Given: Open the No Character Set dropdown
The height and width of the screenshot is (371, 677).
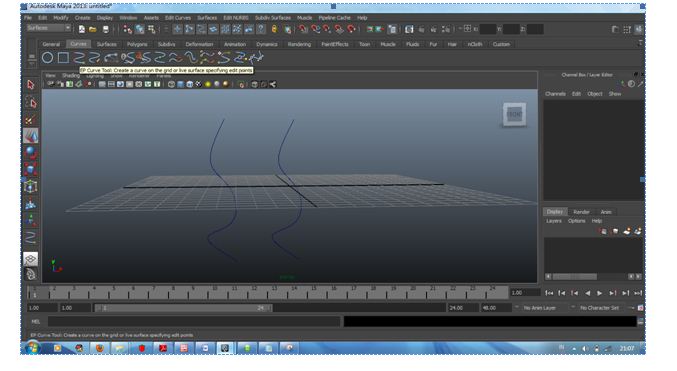Looking at the screenshot, I should pyautogui.click(x=599, y=308).
